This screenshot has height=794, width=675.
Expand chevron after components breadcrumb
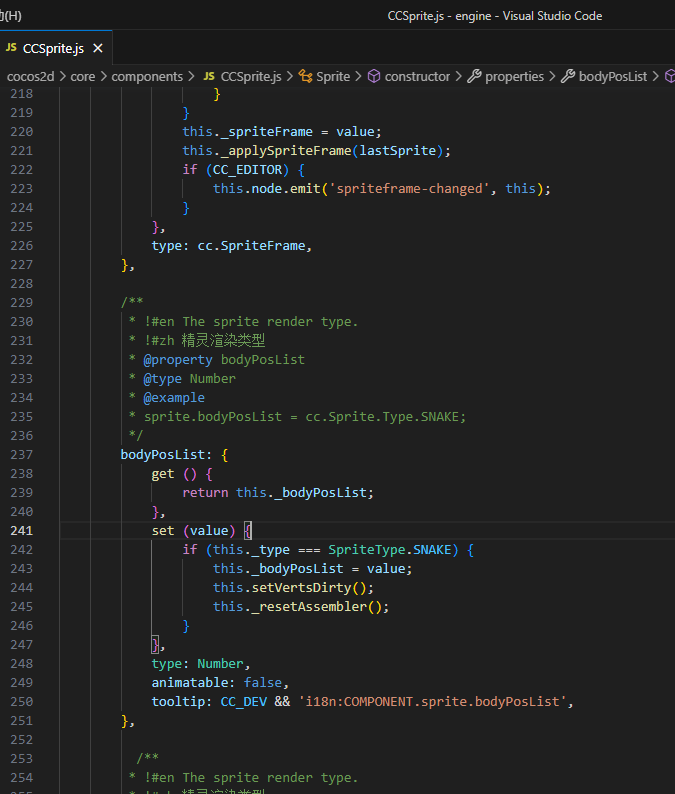click(191, 76)
